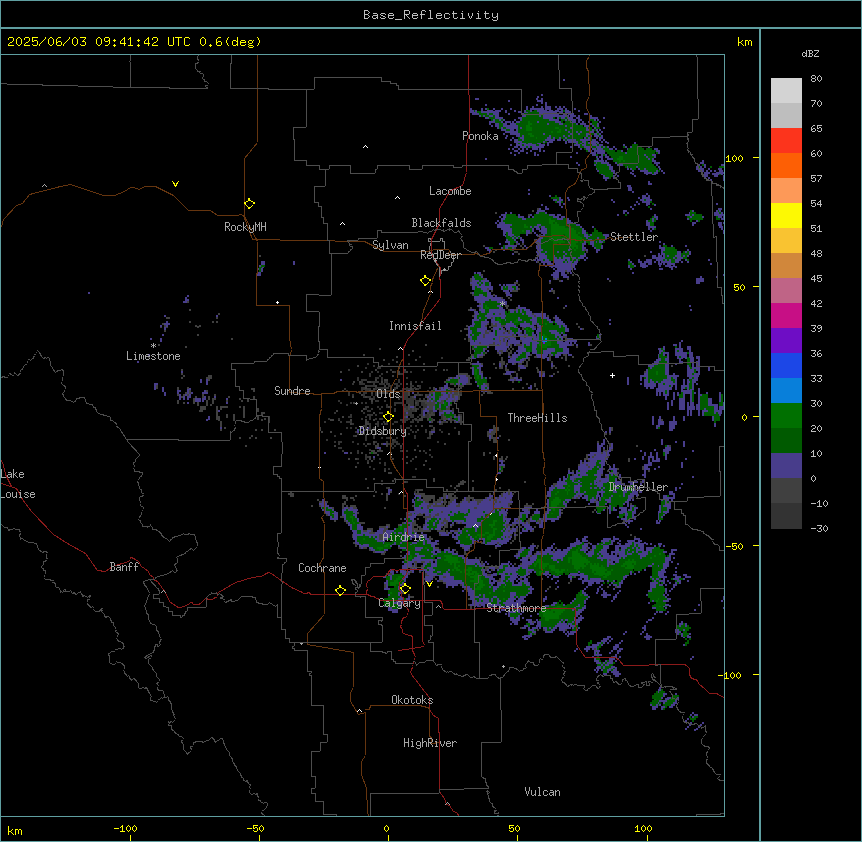Image resolution: width=862 pixels, height=842 pixels.
Task: Select the 36 dBZ purple color swatch
Action: (786, 341)
